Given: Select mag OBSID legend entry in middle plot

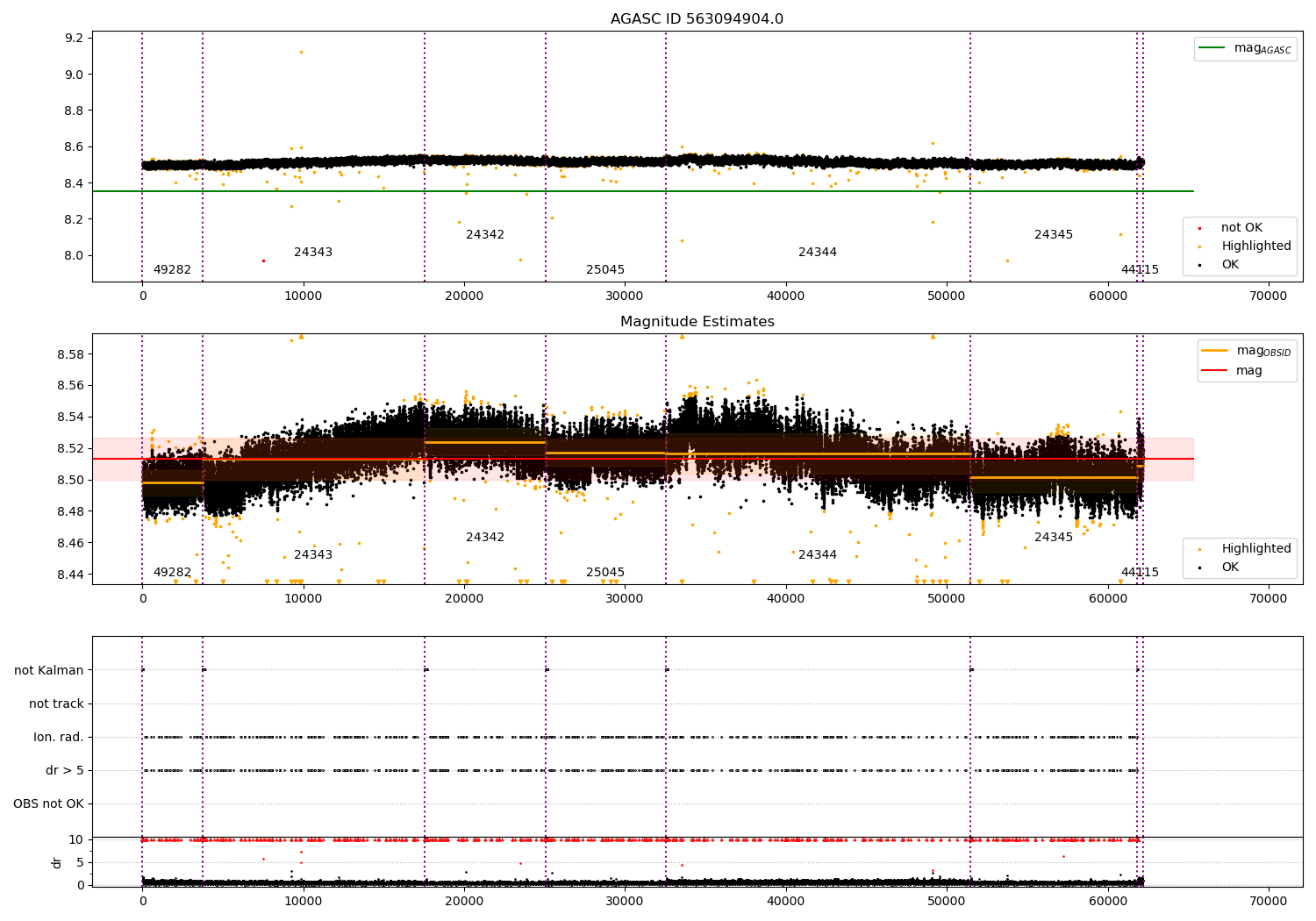Looking at the screenshot, I should point(1247,351).
